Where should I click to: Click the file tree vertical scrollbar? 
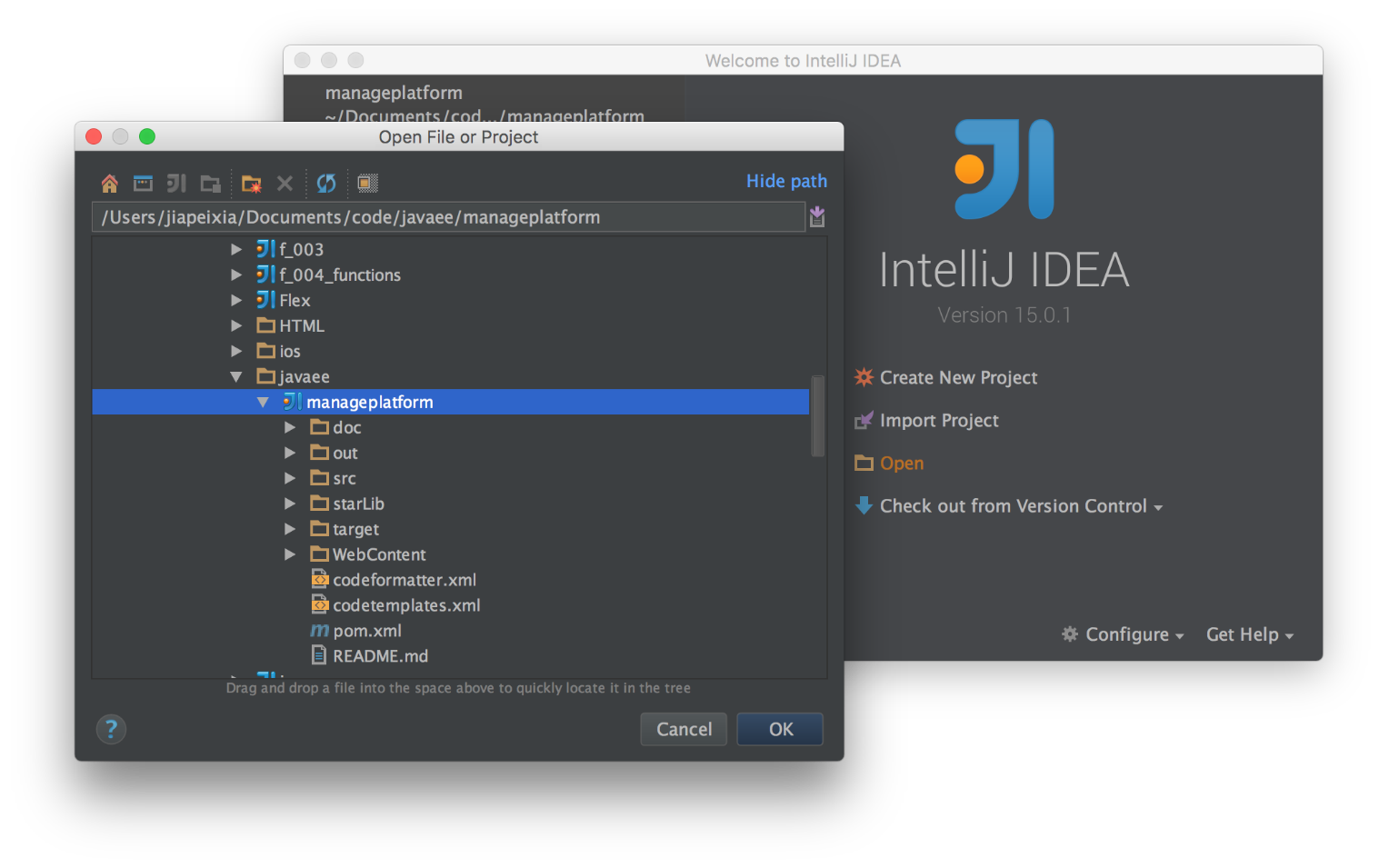tap(818, 416)
